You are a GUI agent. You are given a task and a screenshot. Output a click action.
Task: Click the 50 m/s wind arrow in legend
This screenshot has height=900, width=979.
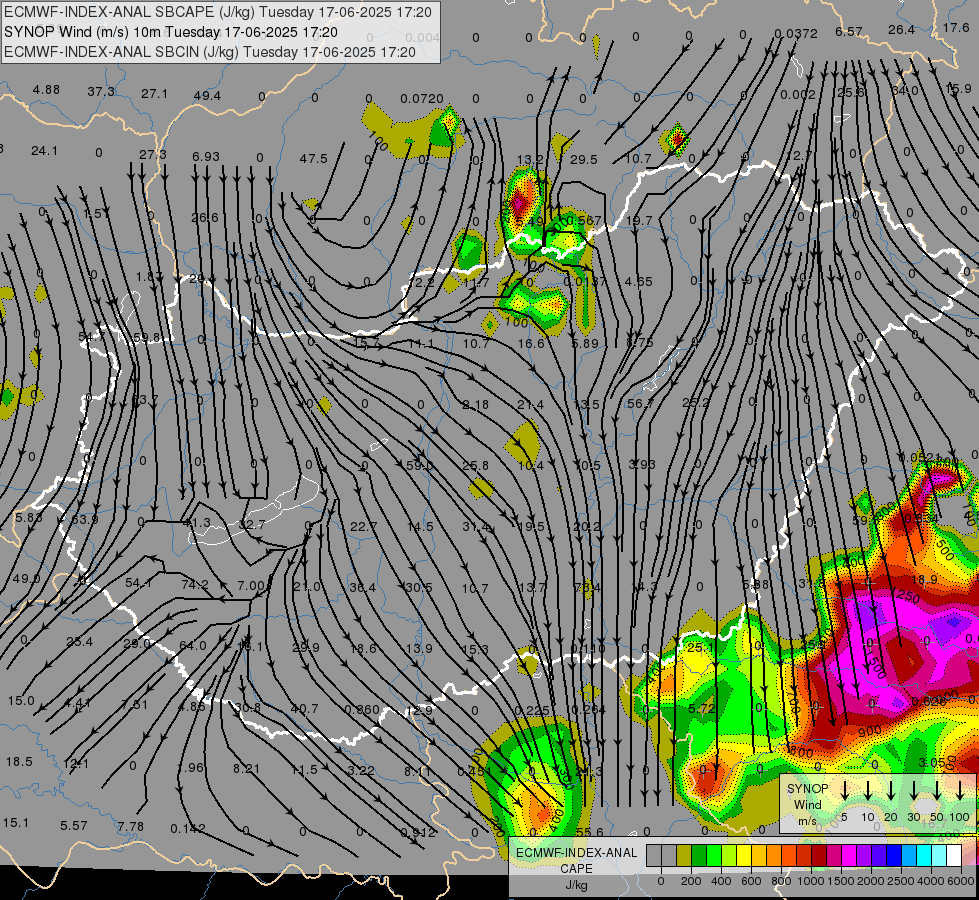point(937,790)
